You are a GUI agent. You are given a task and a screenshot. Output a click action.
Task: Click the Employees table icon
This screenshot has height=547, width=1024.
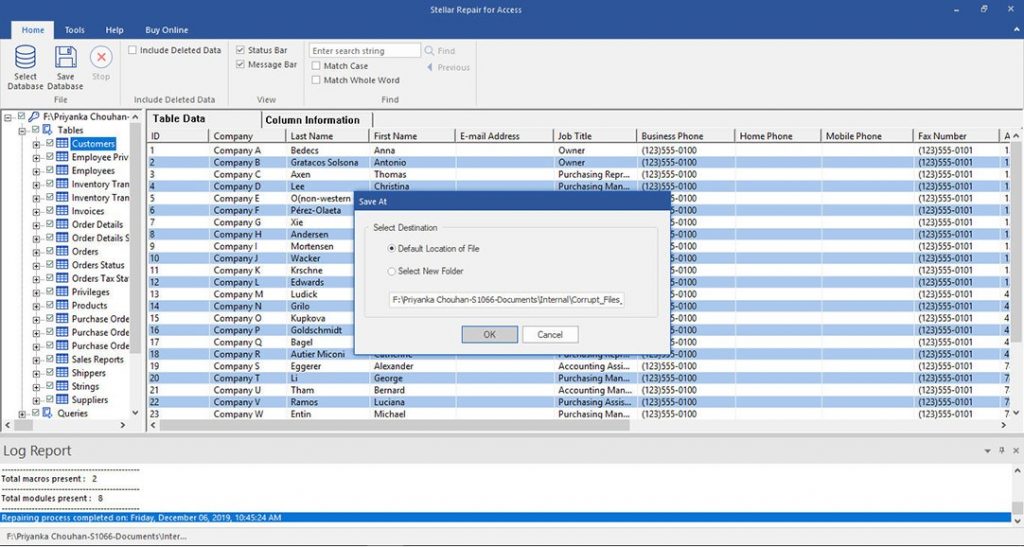[x=62, y=170]
